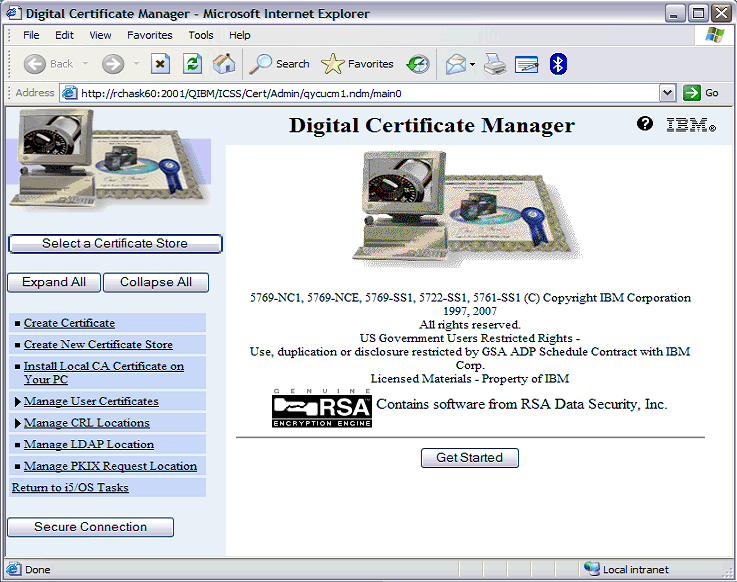
Task: Open the address bar dropdown
Action: coord(667,93)
